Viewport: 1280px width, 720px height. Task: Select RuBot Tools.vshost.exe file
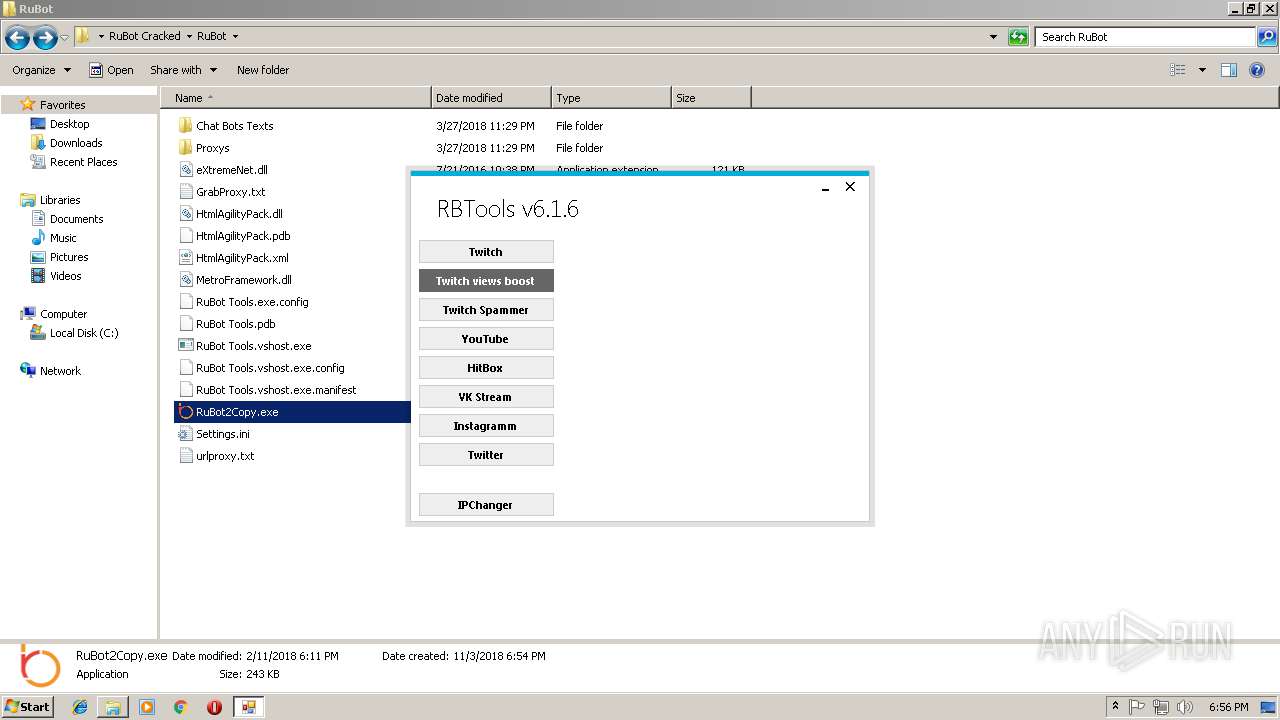(253, 346)
